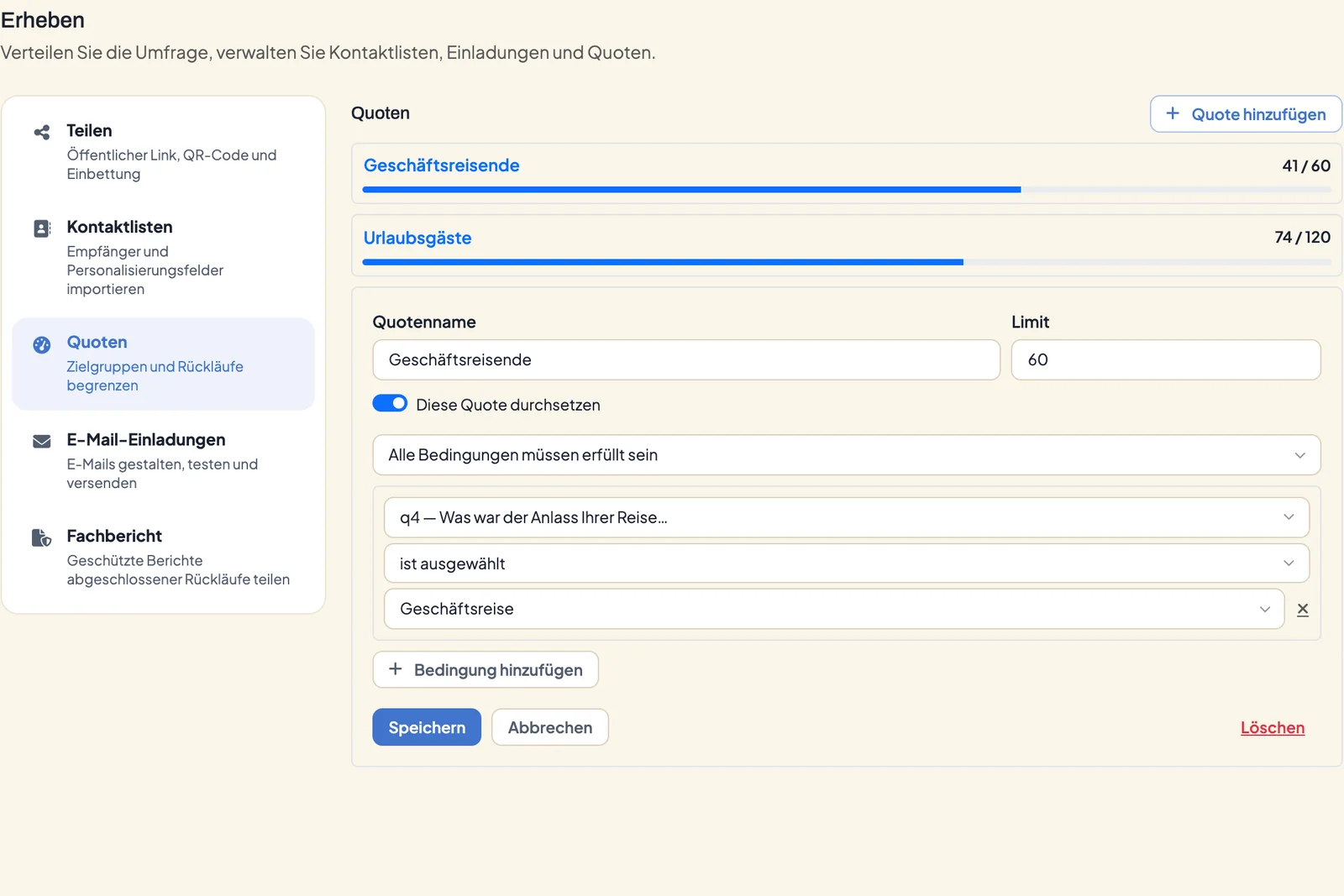Viewport: 1344px width, 896px height.
Task: Click the gauge icon beside Quoten
Action: point(41,344)
